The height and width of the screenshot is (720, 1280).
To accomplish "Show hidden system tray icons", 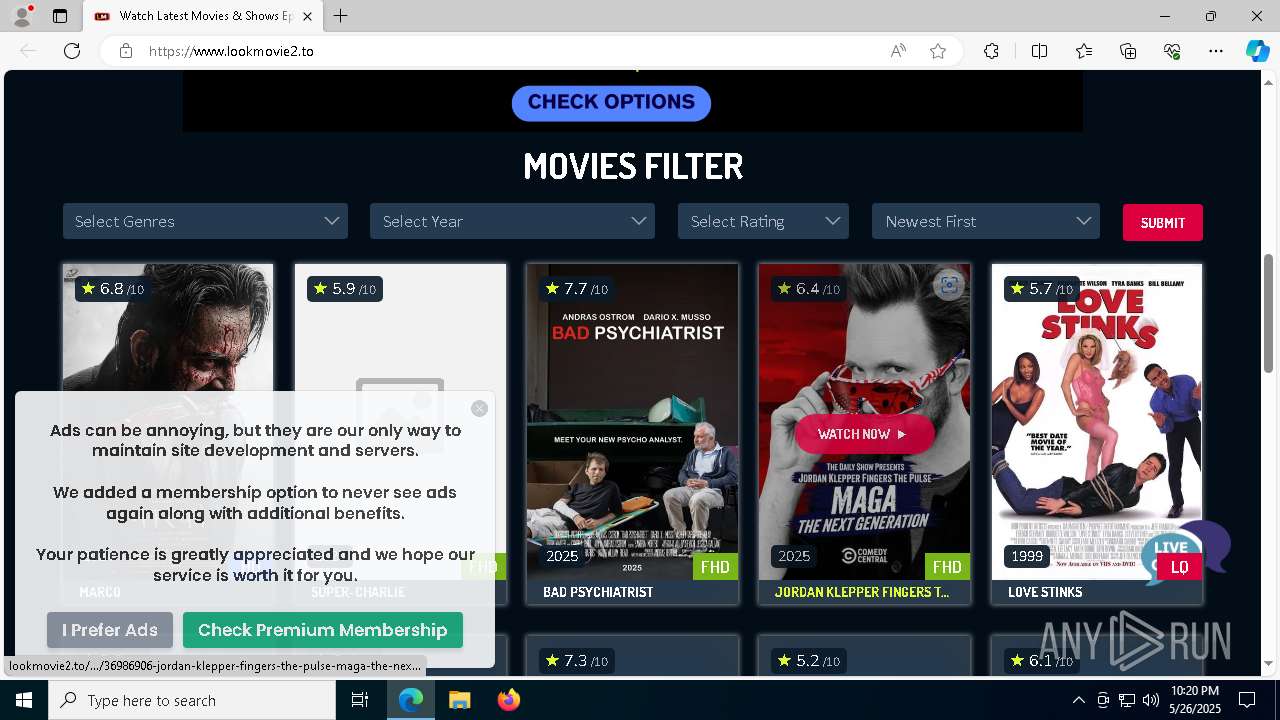I will (x=1078, y=700).
